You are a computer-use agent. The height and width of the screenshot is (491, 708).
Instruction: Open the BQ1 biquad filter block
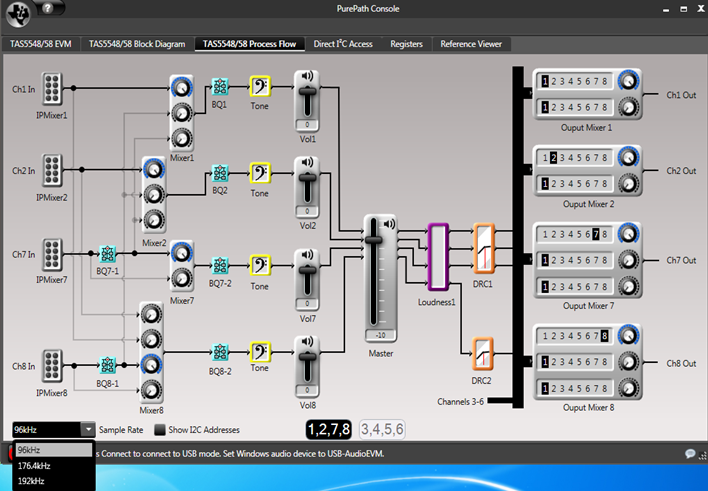point(220,87)
